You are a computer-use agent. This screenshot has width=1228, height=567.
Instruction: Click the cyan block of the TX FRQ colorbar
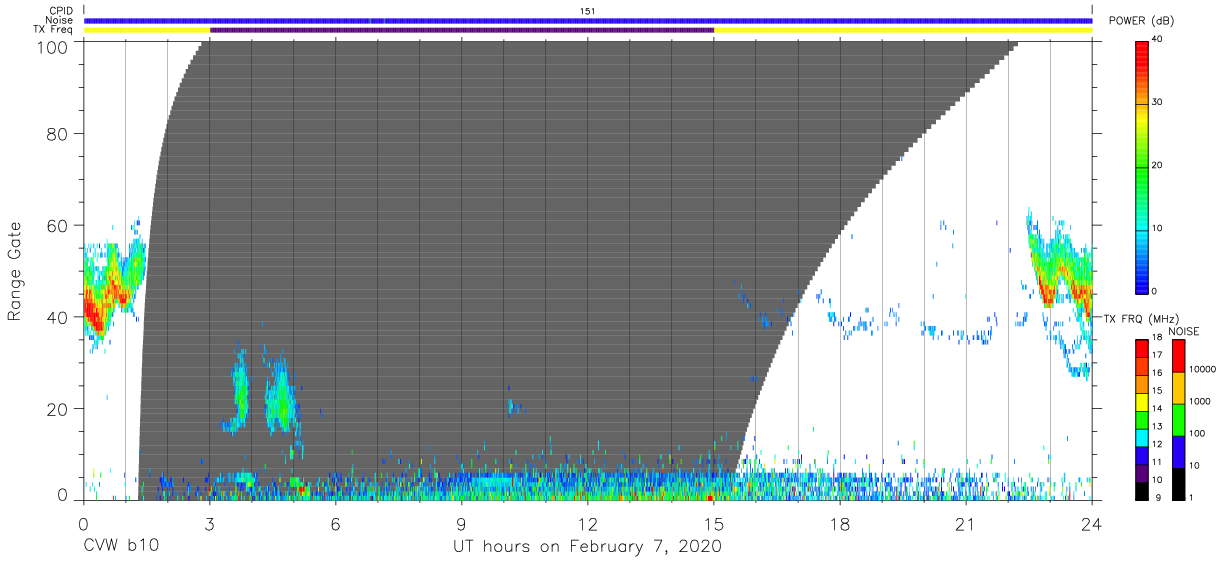(x=1143, y=438)
